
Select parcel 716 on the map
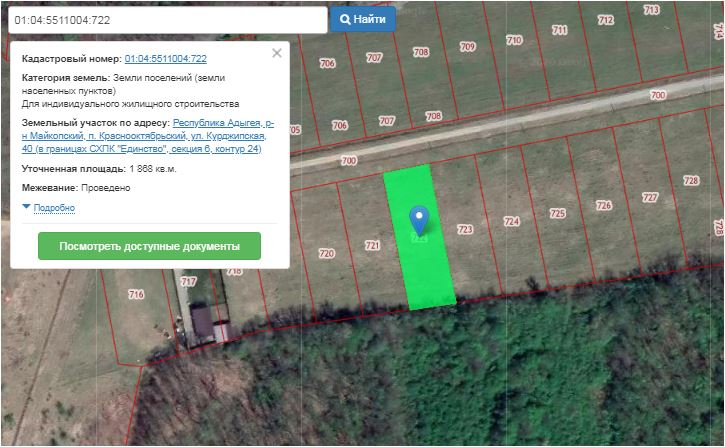pos(136,294)
